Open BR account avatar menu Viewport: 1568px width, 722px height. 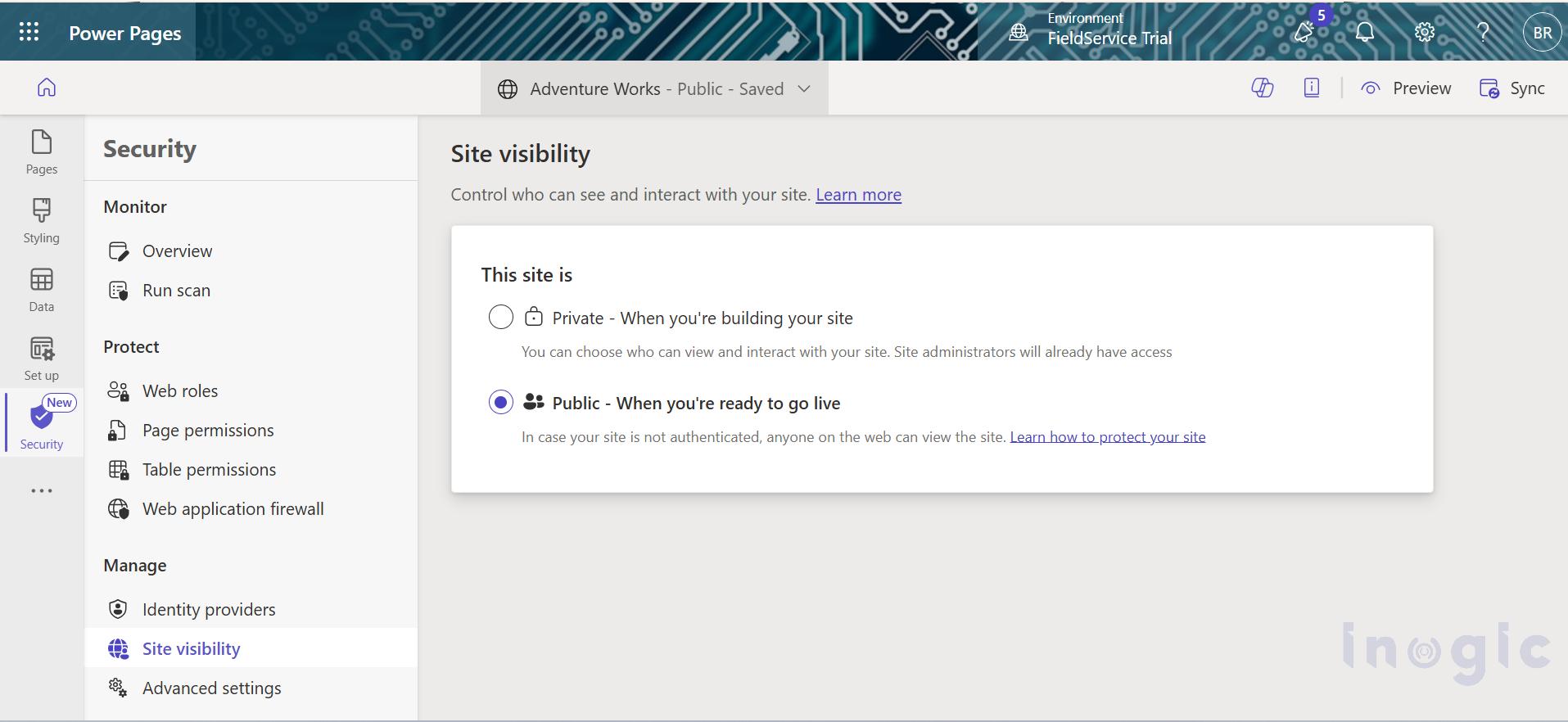[x=1543, y=33]
